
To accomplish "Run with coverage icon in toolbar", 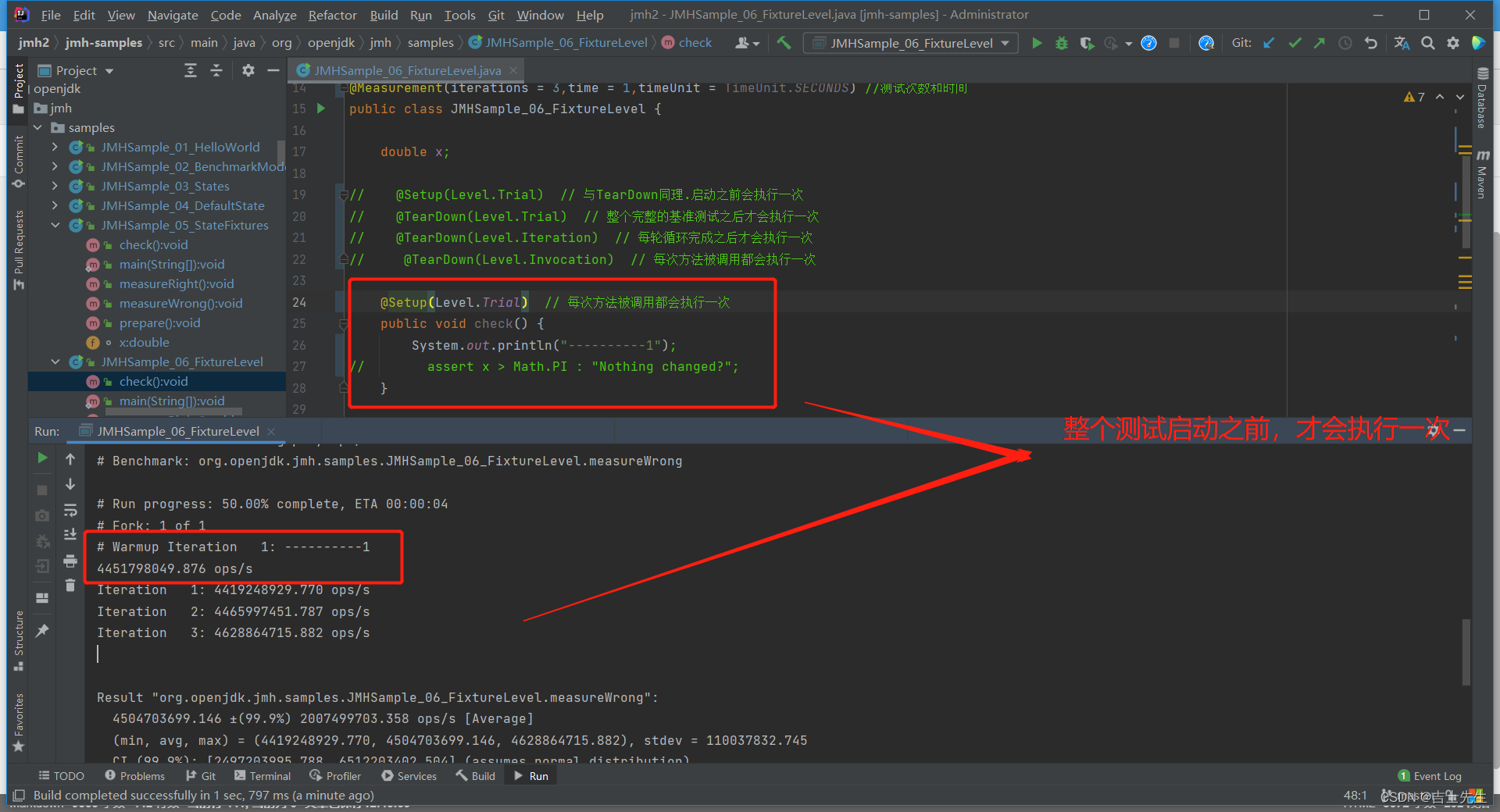I will [1086, 43].
